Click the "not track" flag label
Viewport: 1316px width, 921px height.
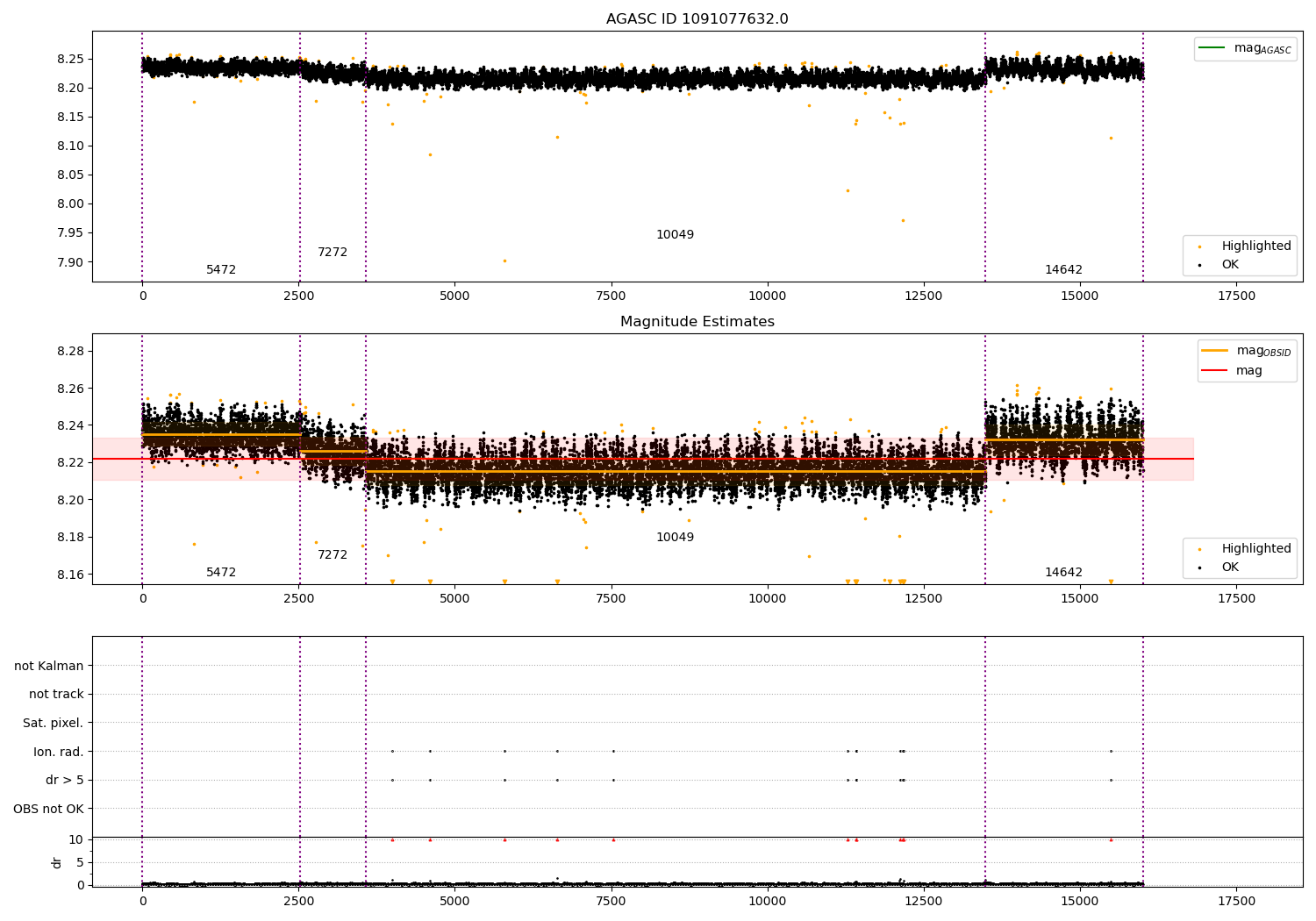click(x=56, y=695)
